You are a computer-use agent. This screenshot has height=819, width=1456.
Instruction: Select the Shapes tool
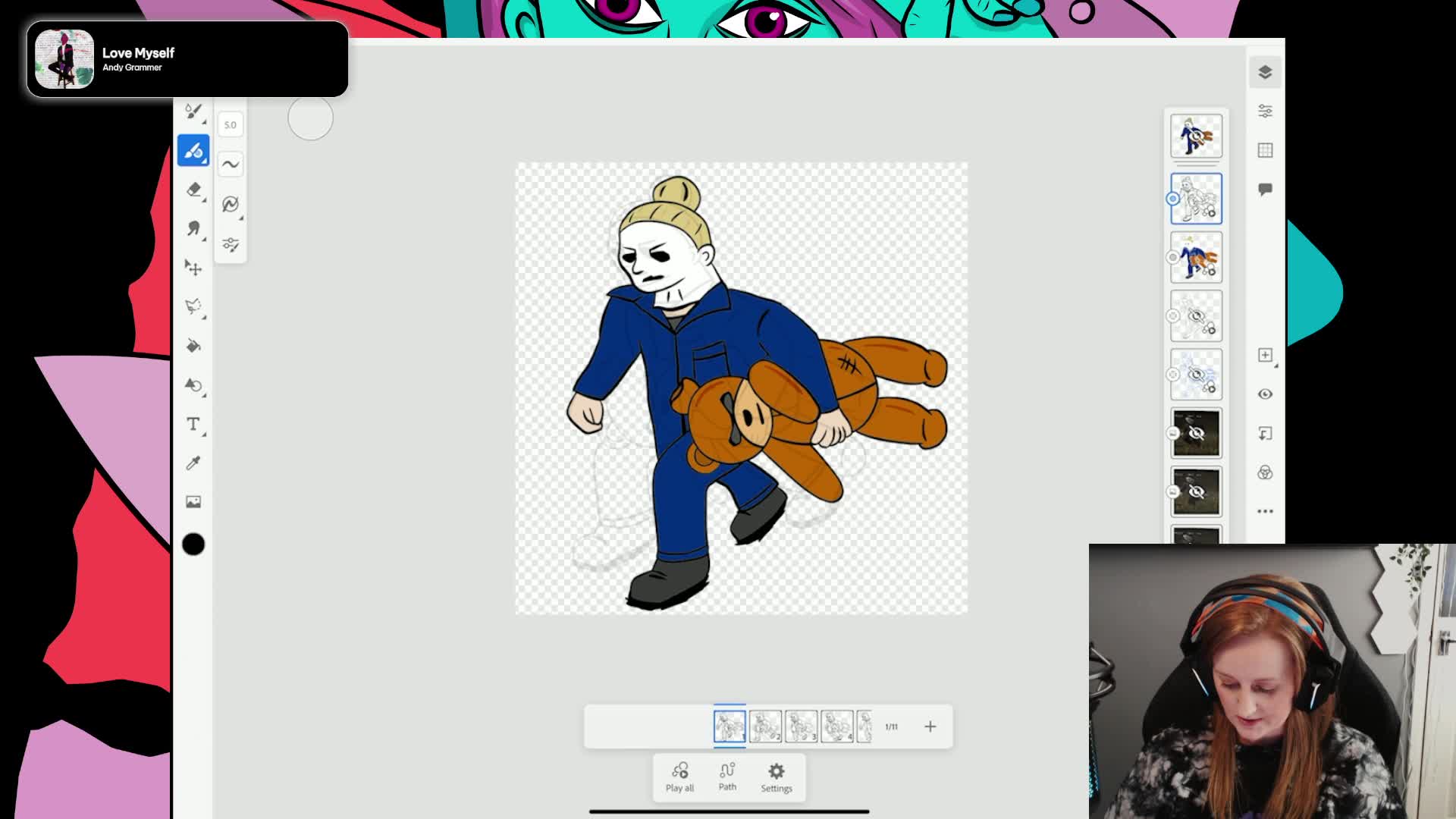pos(193,385)
